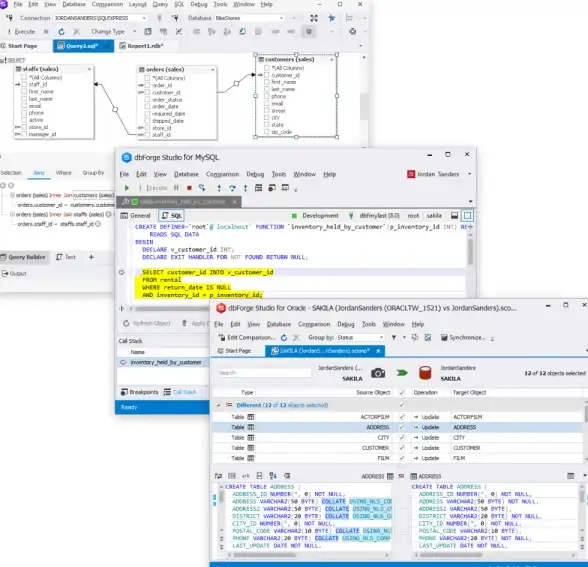Click Filter funnel icon in Oracle toolbar
The height and width of the screenshot is (567, 588).
tap(394, 338)
